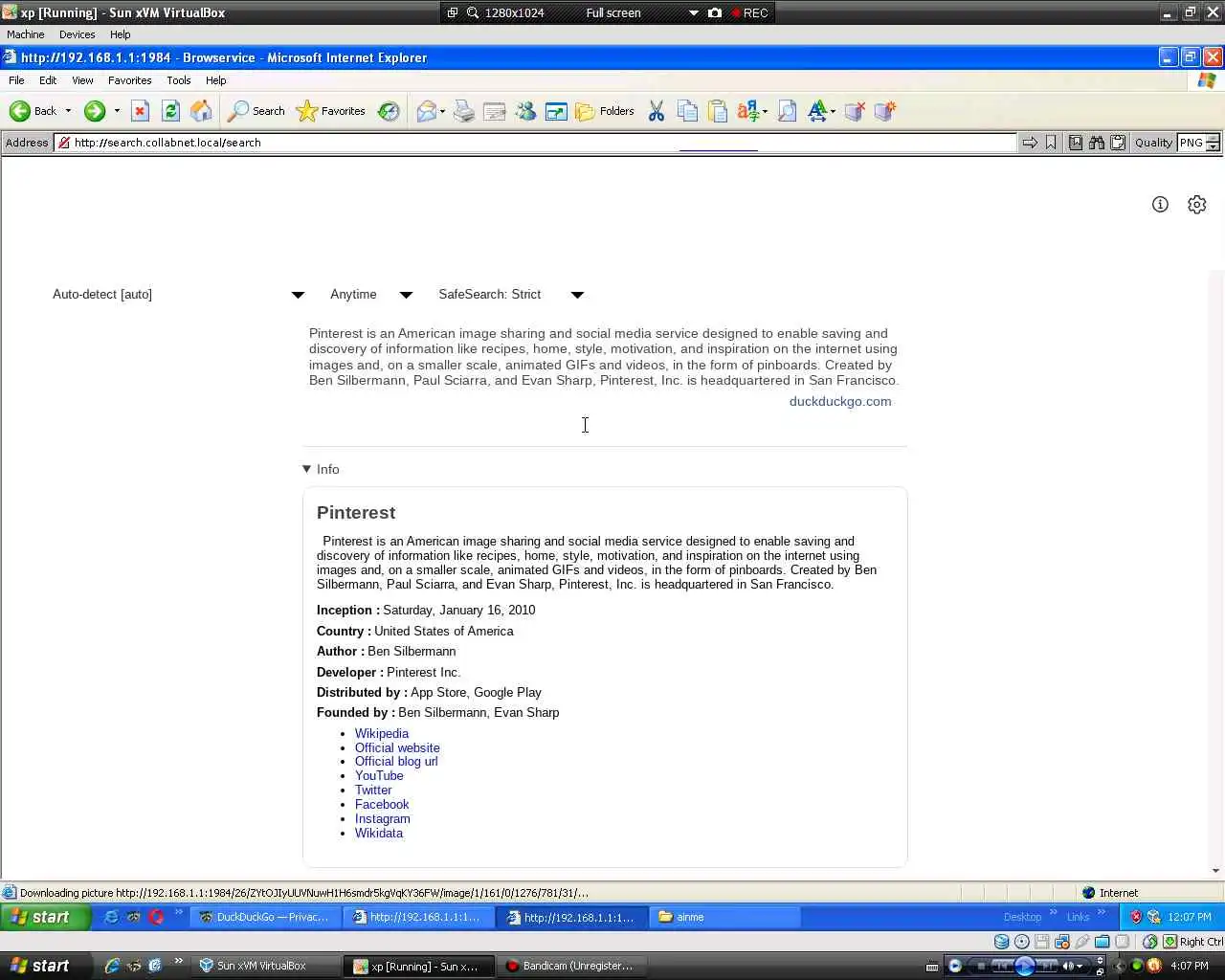
Task: Open browsing History icon
Action: (x=389, y=111)
